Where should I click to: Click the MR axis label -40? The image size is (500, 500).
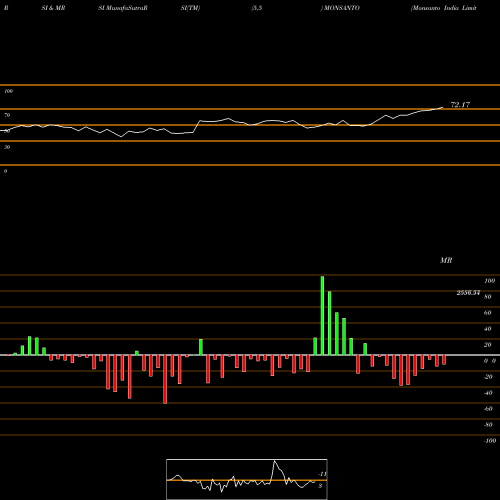pyautogui.click(x=488, y=393)
